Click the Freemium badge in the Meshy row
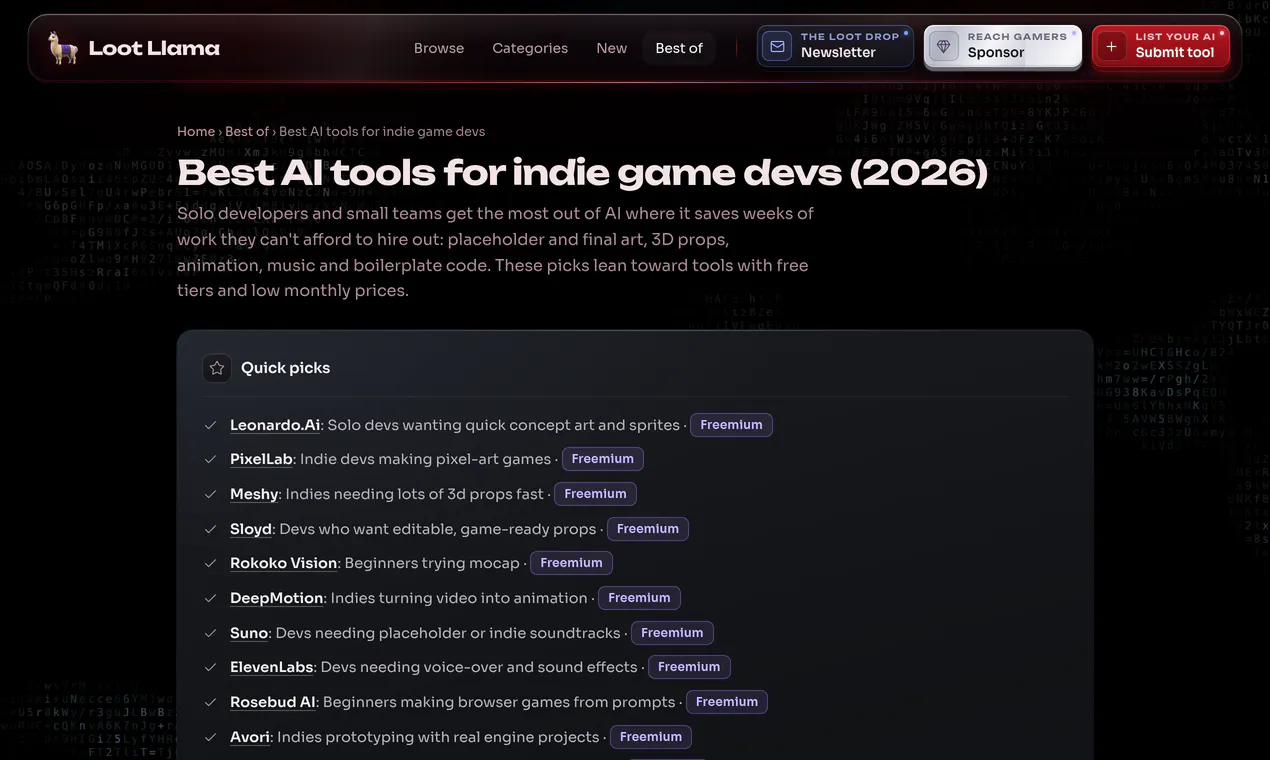 coord(595,494)
